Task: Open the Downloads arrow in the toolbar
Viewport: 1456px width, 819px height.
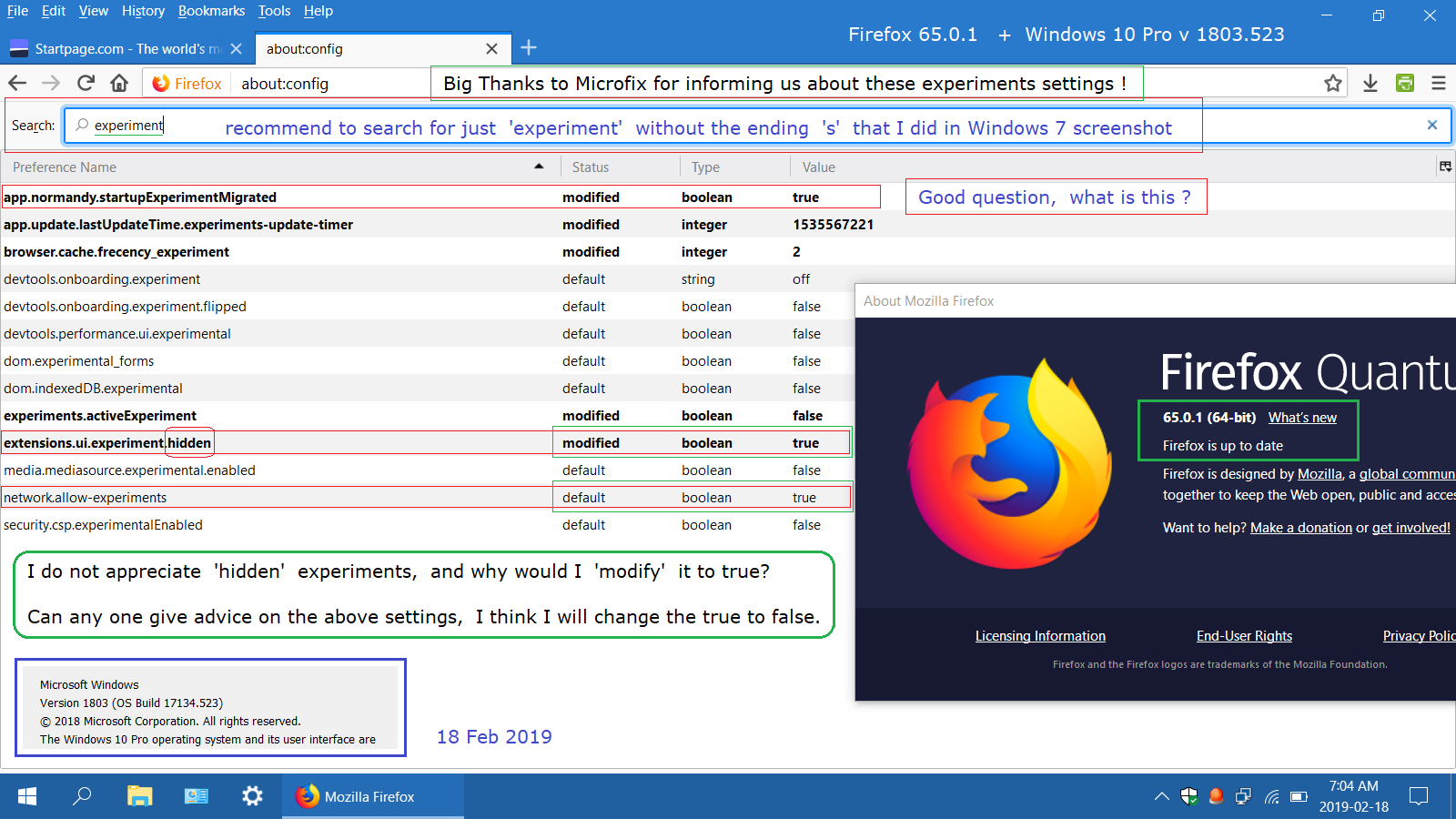Action: click(x=1370, y=83)
